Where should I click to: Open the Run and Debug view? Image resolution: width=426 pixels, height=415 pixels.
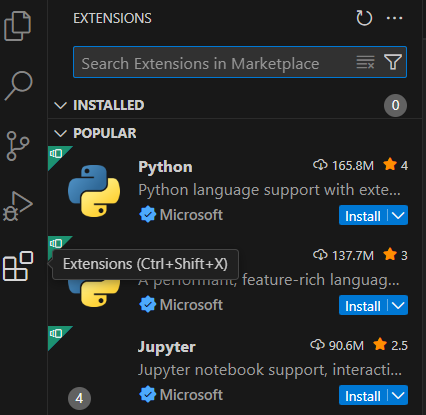18,206
